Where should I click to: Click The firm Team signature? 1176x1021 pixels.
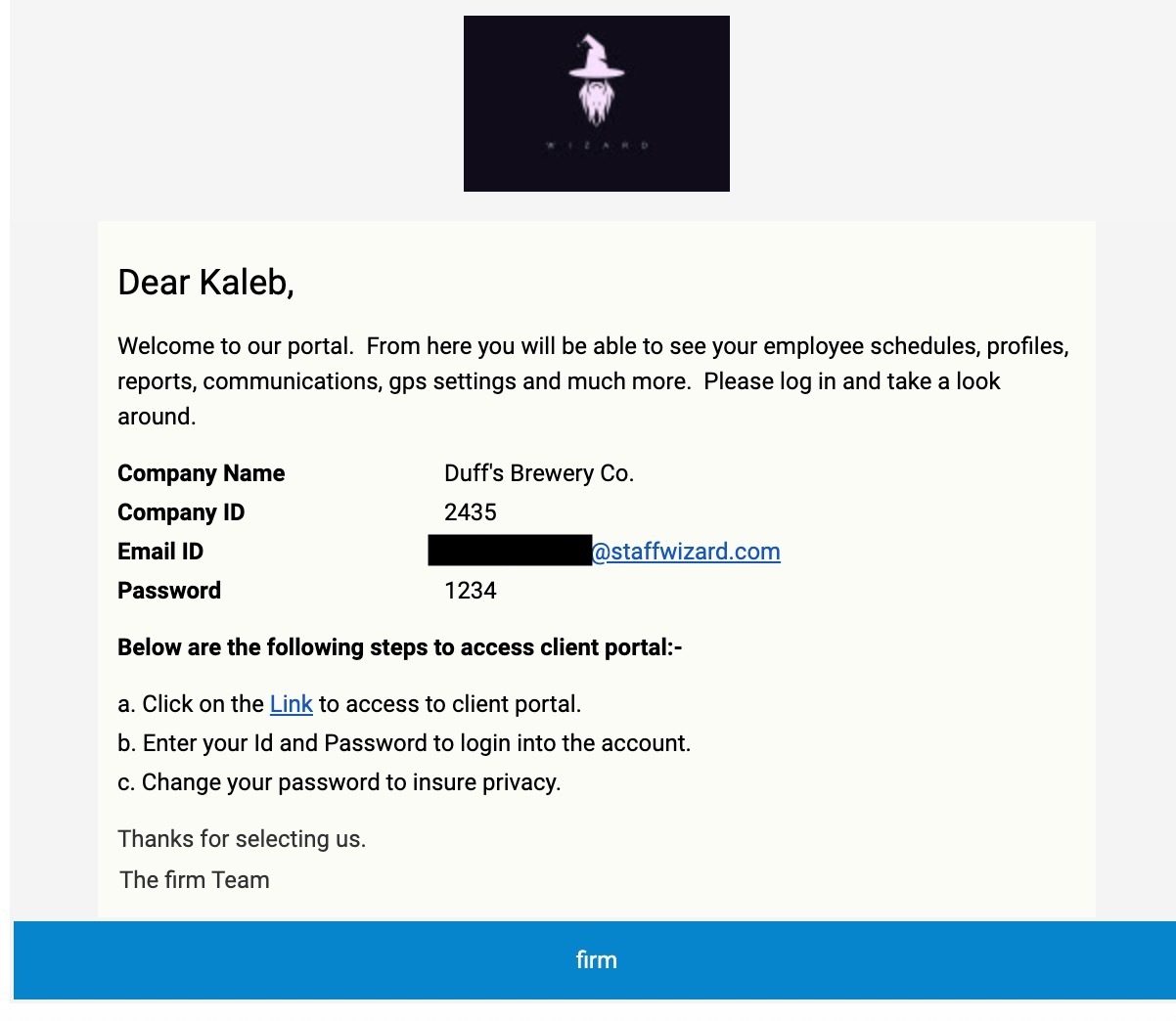pyautogui.click(x=194, y=880)
